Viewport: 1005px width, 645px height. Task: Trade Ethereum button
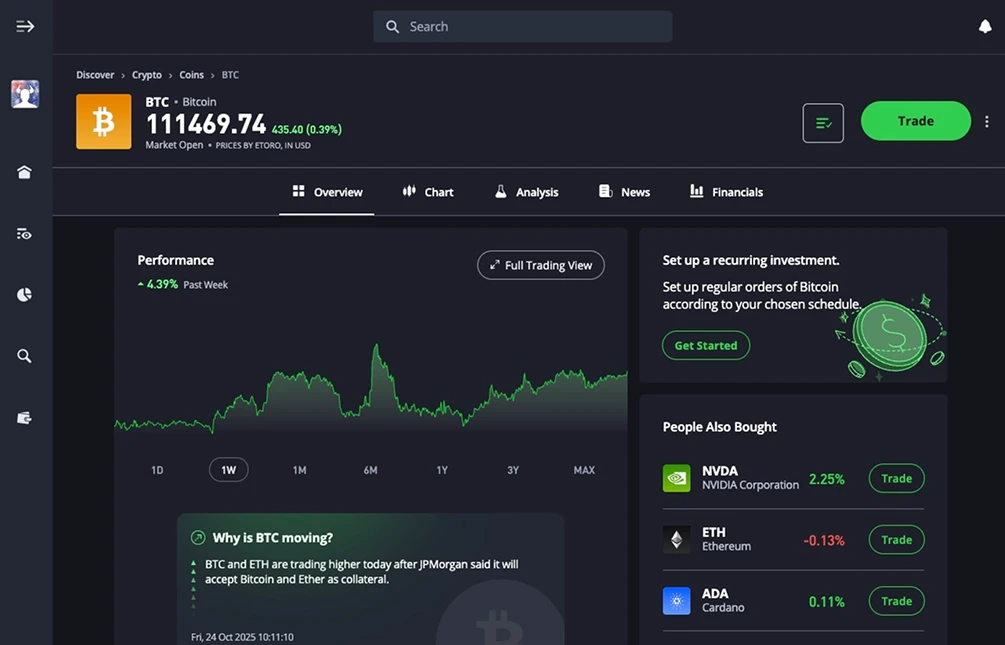click(897, 540)
